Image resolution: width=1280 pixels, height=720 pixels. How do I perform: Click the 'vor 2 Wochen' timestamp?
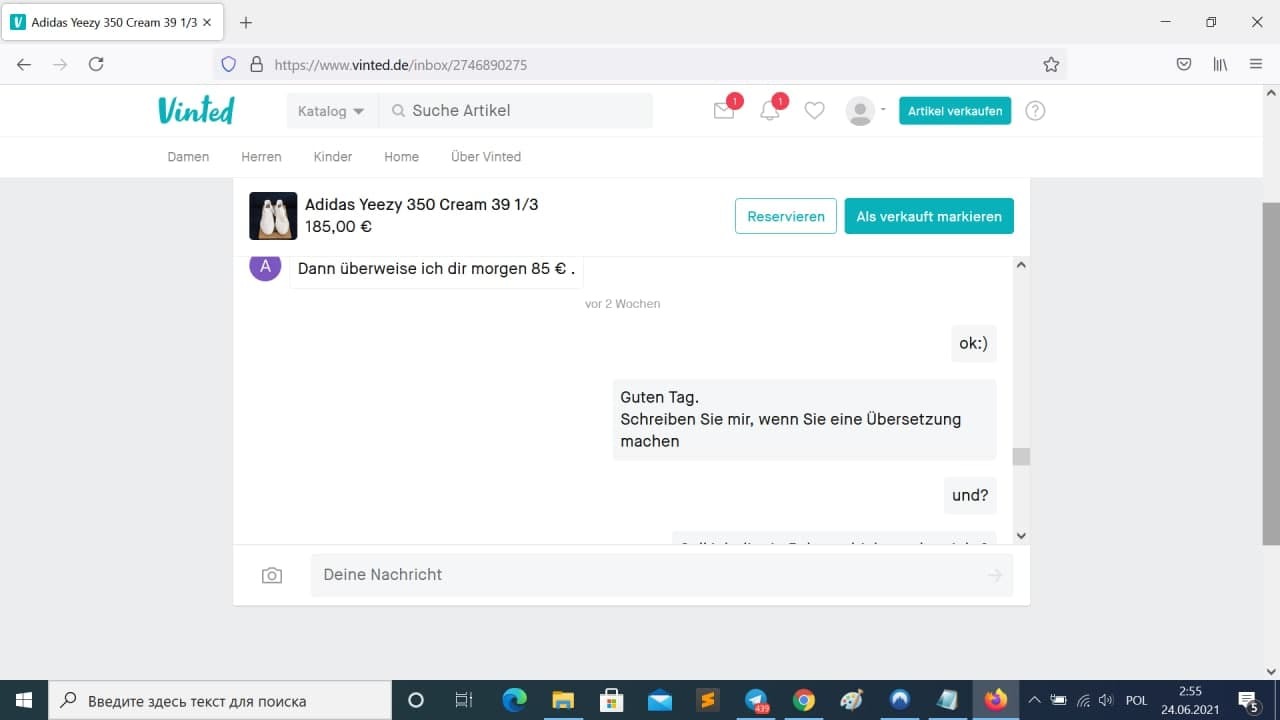pos(623,304)
